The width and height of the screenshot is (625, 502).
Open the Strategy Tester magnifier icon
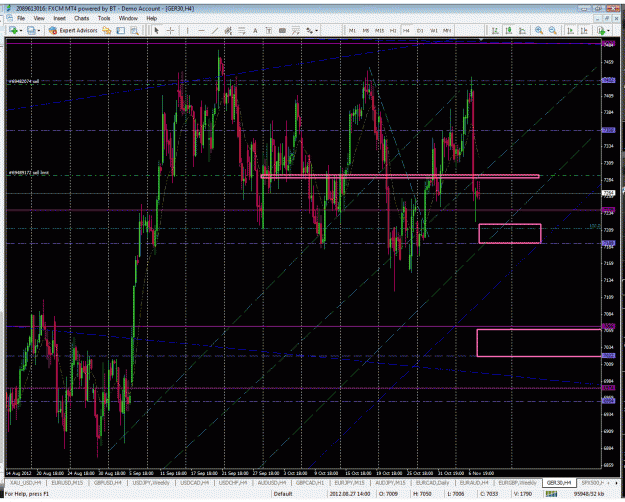(134, 30)
